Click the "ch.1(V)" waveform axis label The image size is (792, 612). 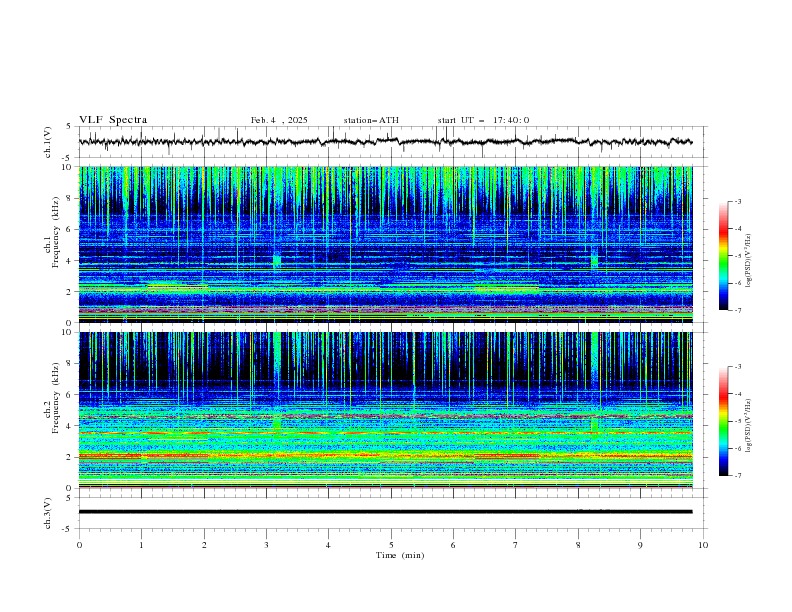point(48,142)
